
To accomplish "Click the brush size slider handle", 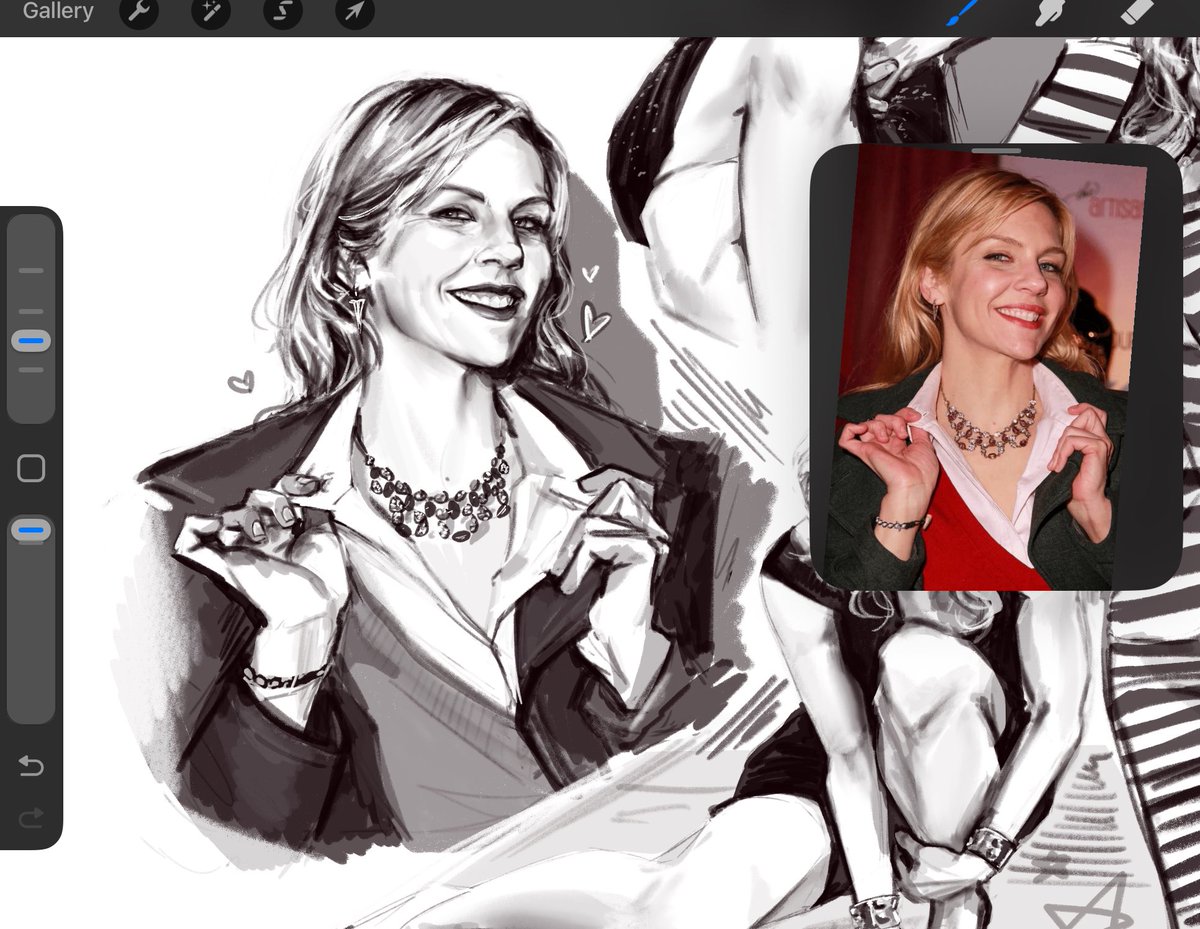I will pos(31,341).
